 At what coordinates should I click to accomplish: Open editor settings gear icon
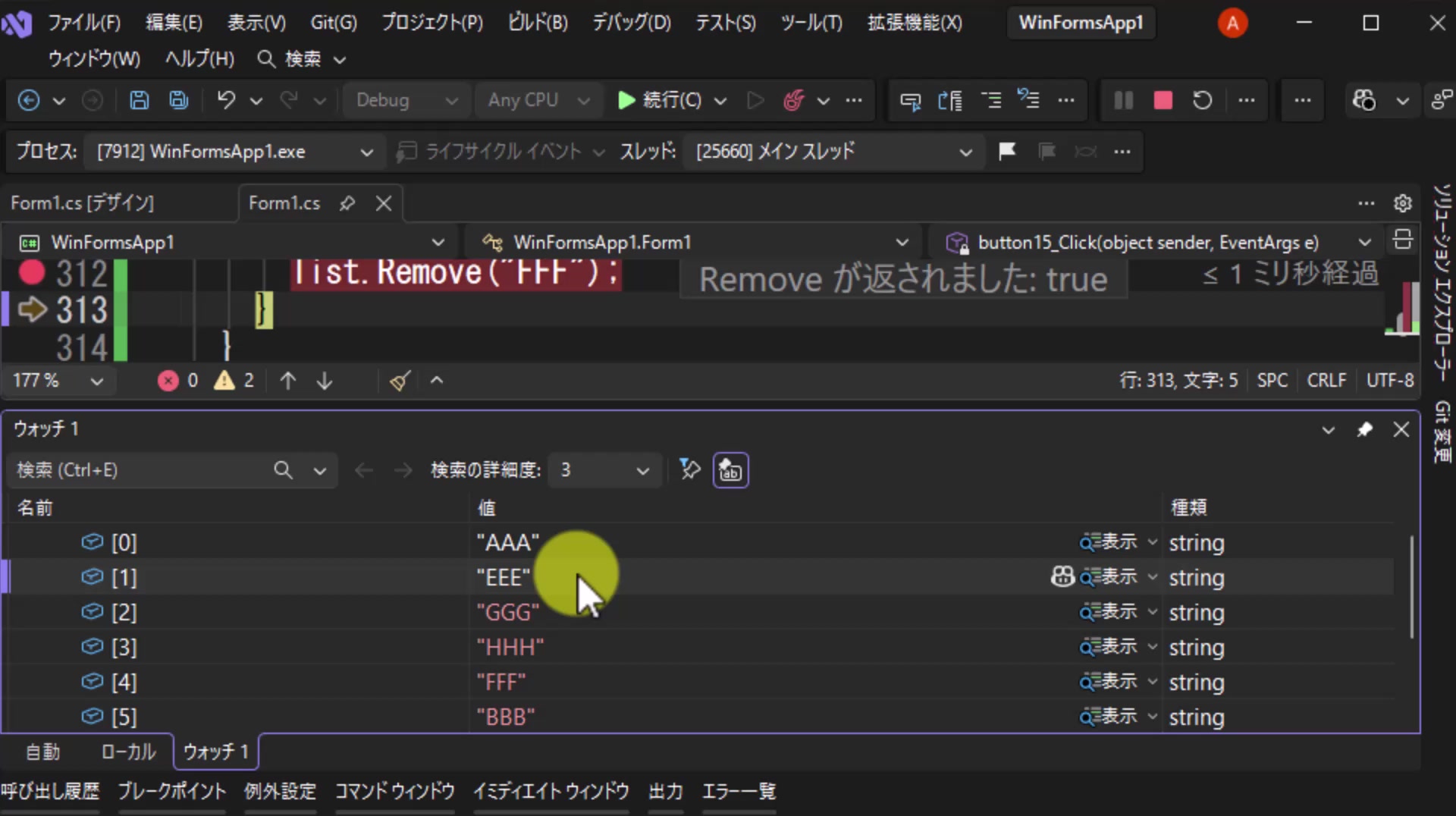[x=1402, y=203]
